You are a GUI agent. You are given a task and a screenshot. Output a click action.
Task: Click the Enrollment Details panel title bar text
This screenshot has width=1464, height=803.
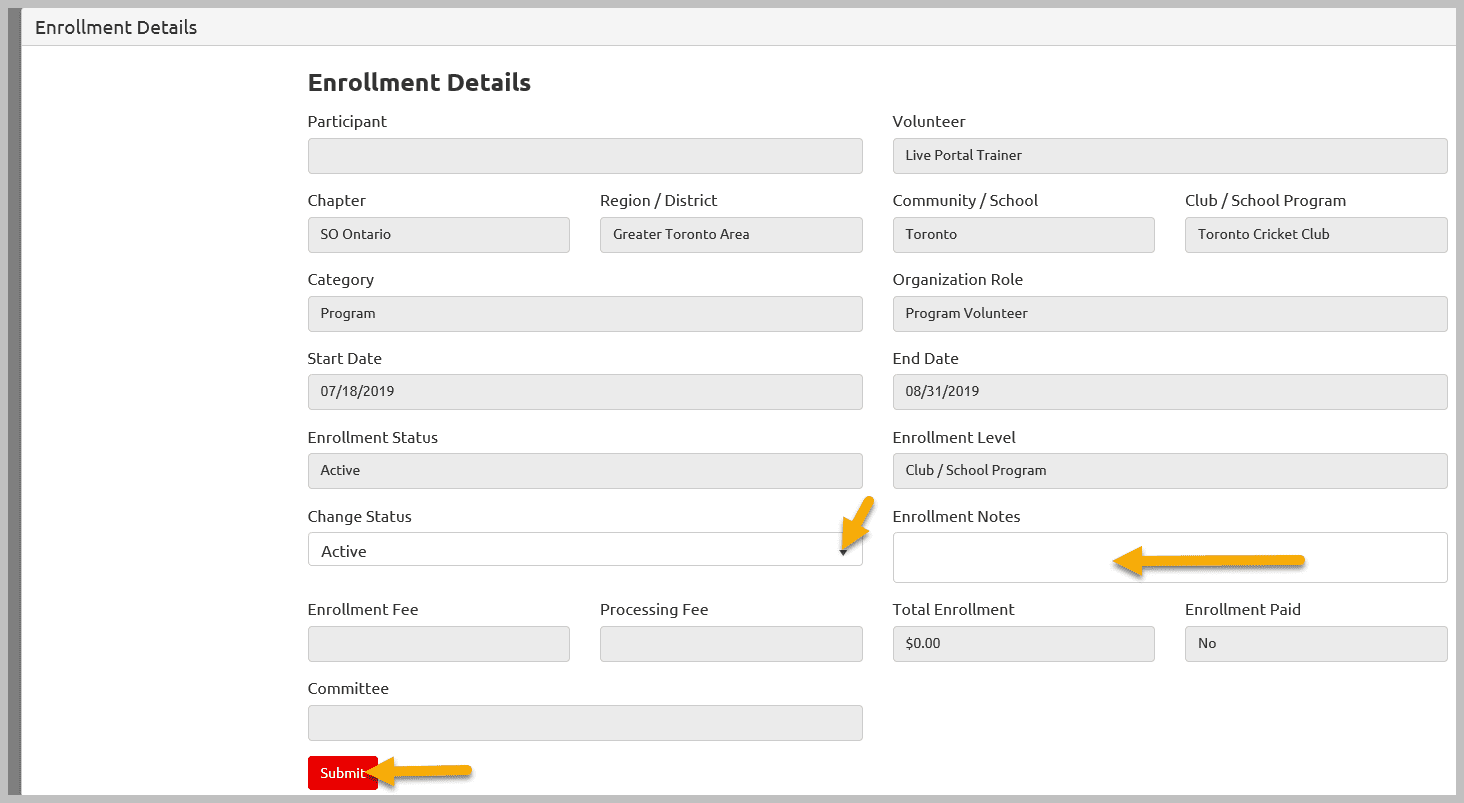coord(116,28)
